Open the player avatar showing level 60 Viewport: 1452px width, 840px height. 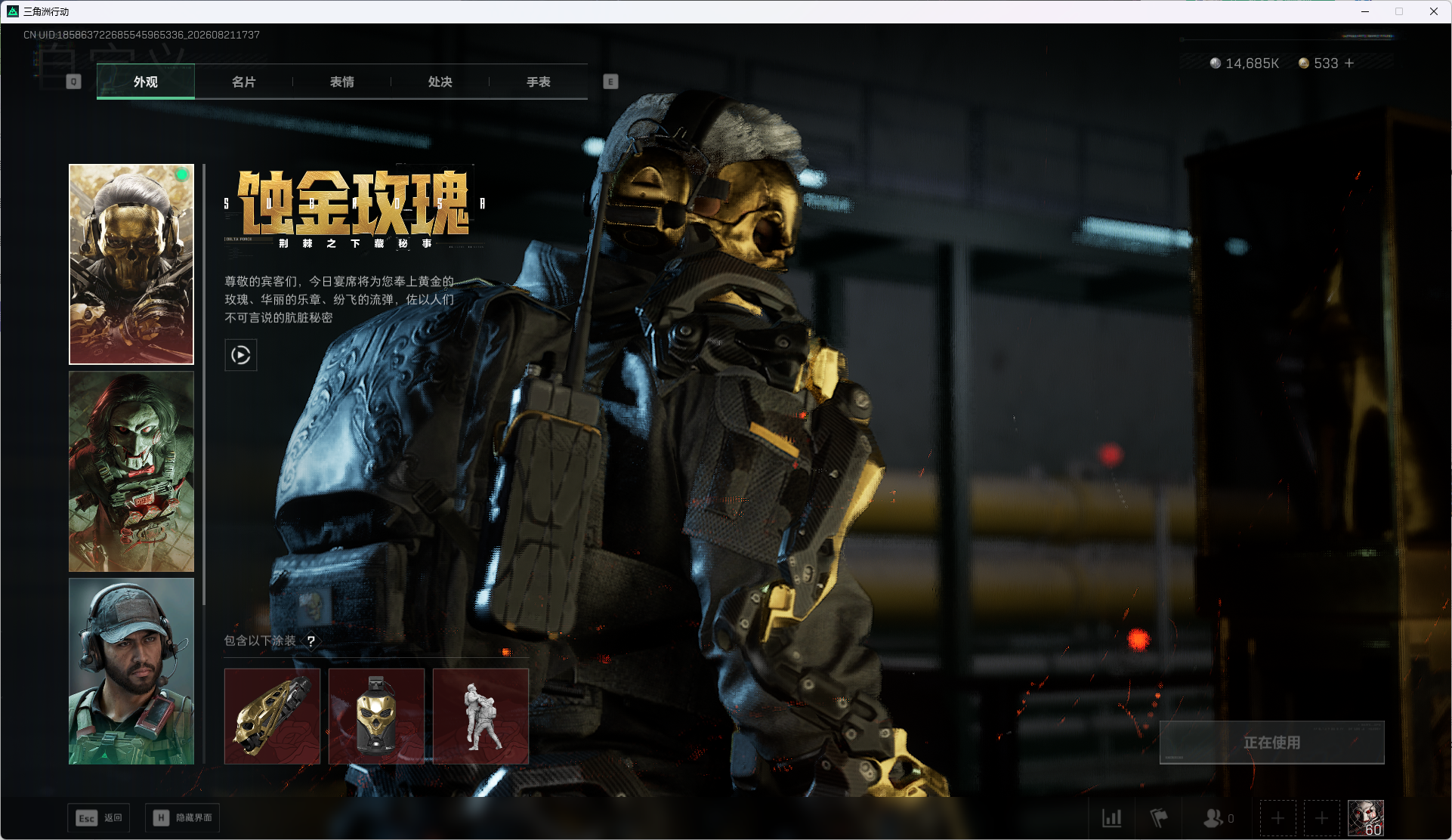[1366, 818]
